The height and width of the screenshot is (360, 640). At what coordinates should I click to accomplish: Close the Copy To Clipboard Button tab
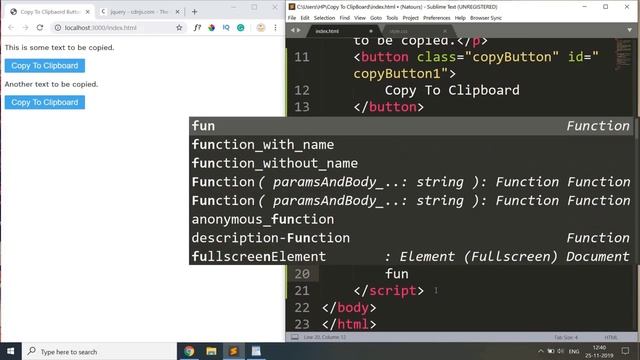coord(87,12)
